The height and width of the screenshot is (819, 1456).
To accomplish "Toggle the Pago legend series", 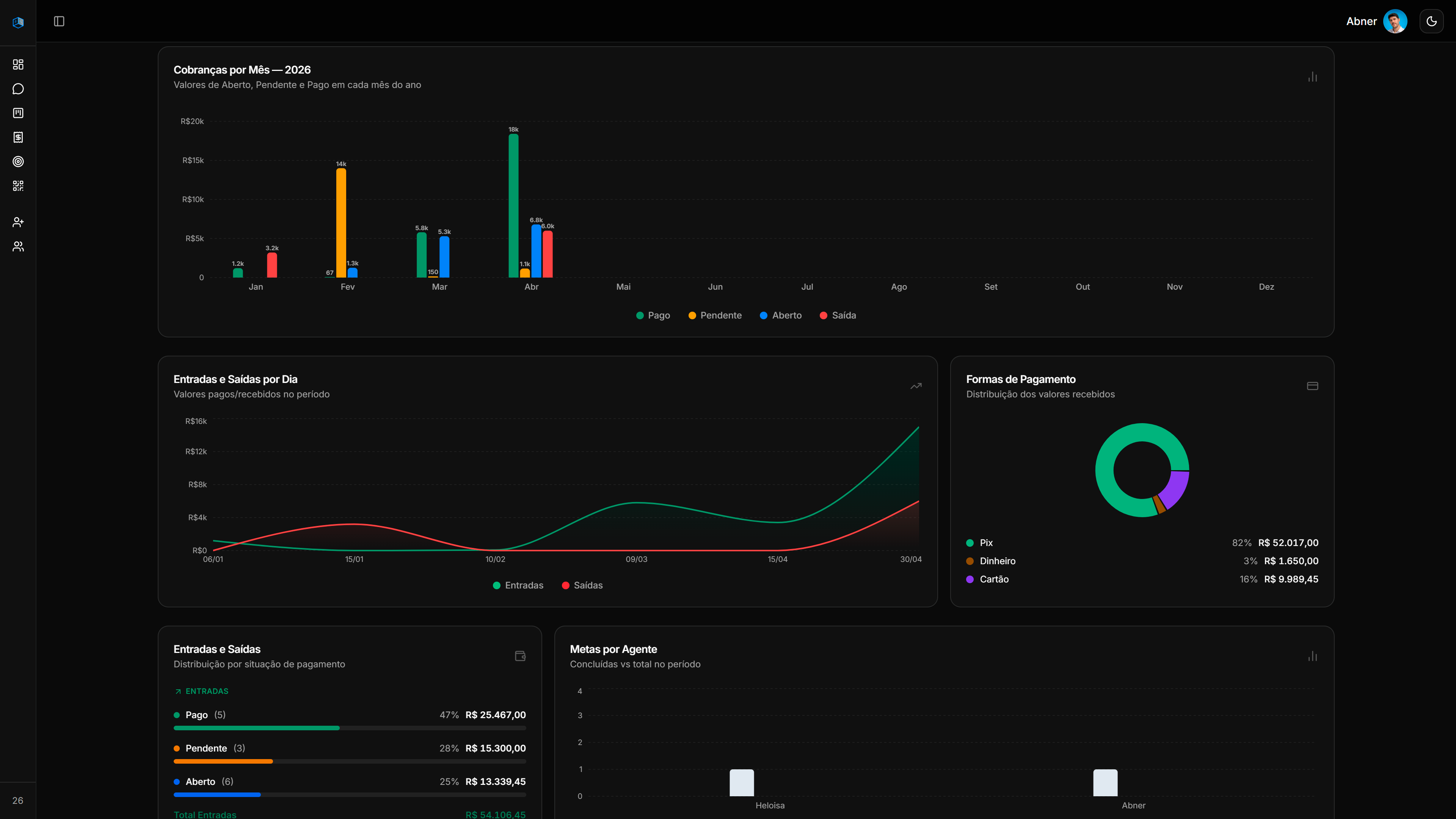I will pos(653,315).
